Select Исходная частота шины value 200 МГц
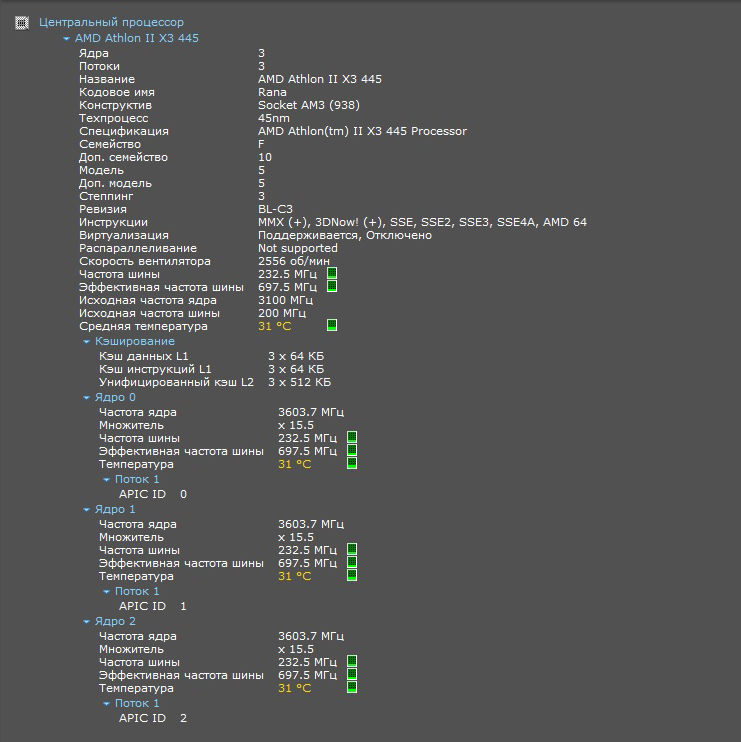Image resolution: width=741 pixels, height=742 pixels. (282, 313)
